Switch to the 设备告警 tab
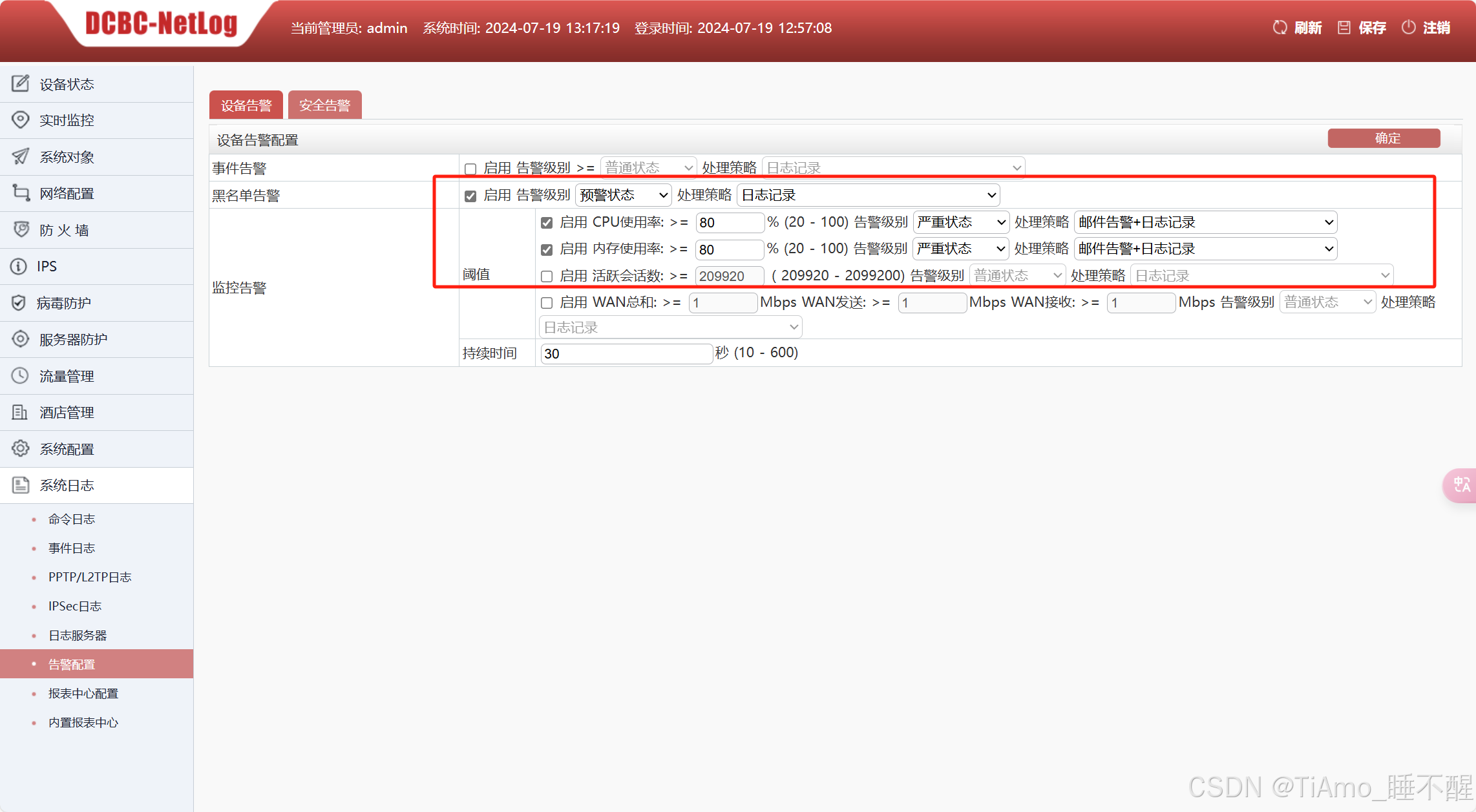Viewport: 1476px width, 812px height. point(246,105)
